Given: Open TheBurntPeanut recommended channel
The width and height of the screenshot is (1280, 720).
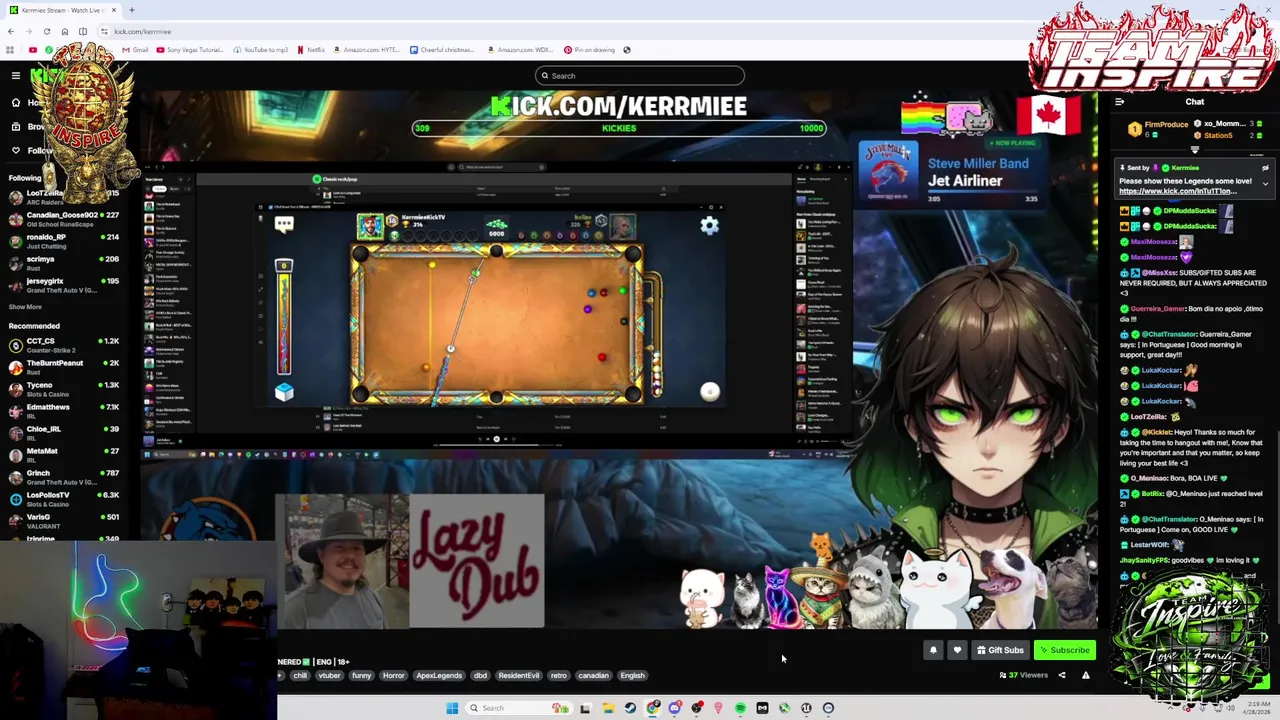Looking at the screenshot, I should [x=64, y=367].
